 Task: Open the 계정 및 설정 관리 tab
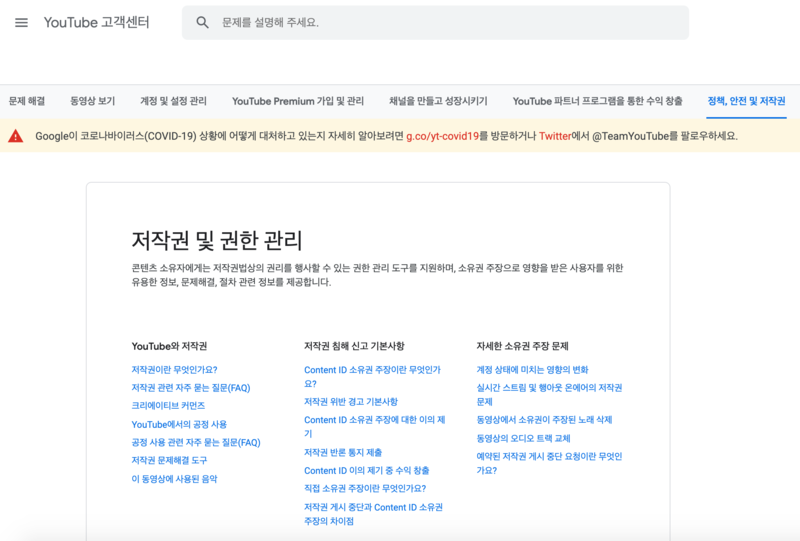point(173,101)
